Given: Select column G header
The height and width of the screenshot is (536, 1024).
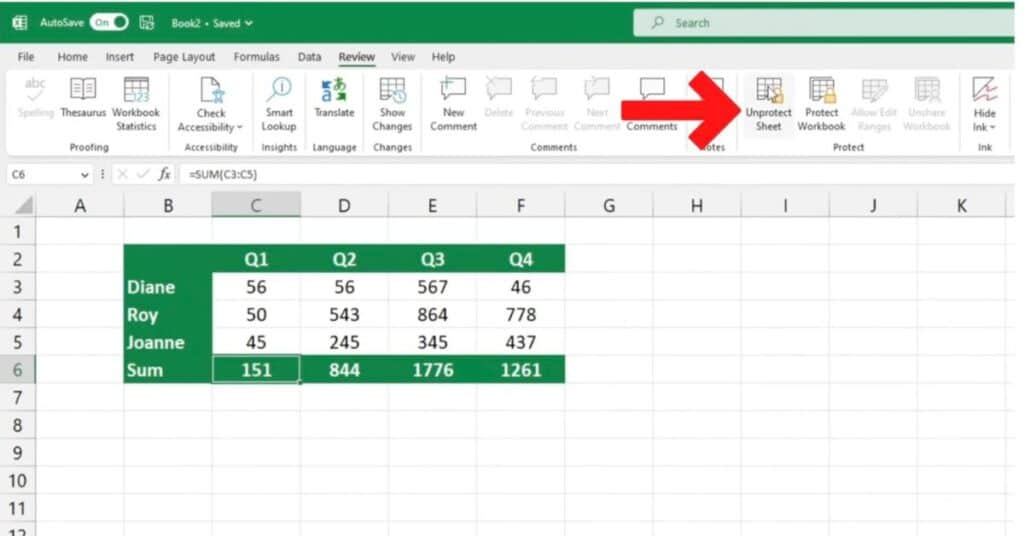Looking at the screenshot, I should pyautogui.click(x=609, y=206).
